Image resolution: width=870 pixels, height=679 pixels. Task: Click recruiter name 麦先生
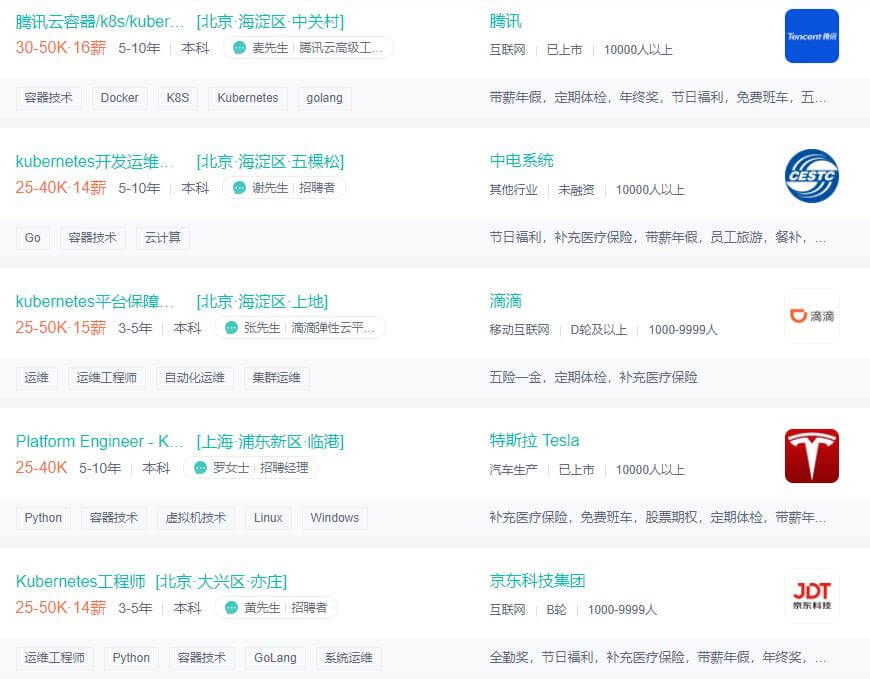pyautogui.click(x=270, y=48)
